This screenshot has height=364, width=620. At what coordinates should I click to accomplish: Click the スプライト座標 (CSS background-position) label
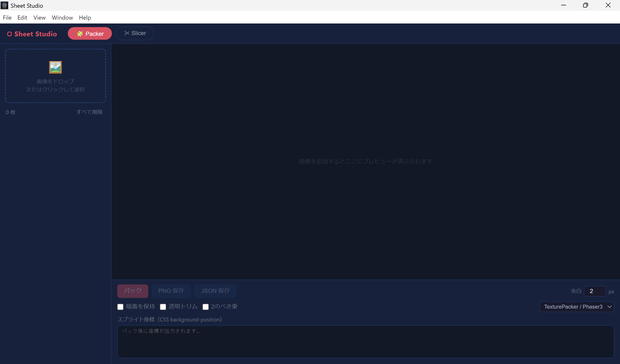[x=170, y=319]
